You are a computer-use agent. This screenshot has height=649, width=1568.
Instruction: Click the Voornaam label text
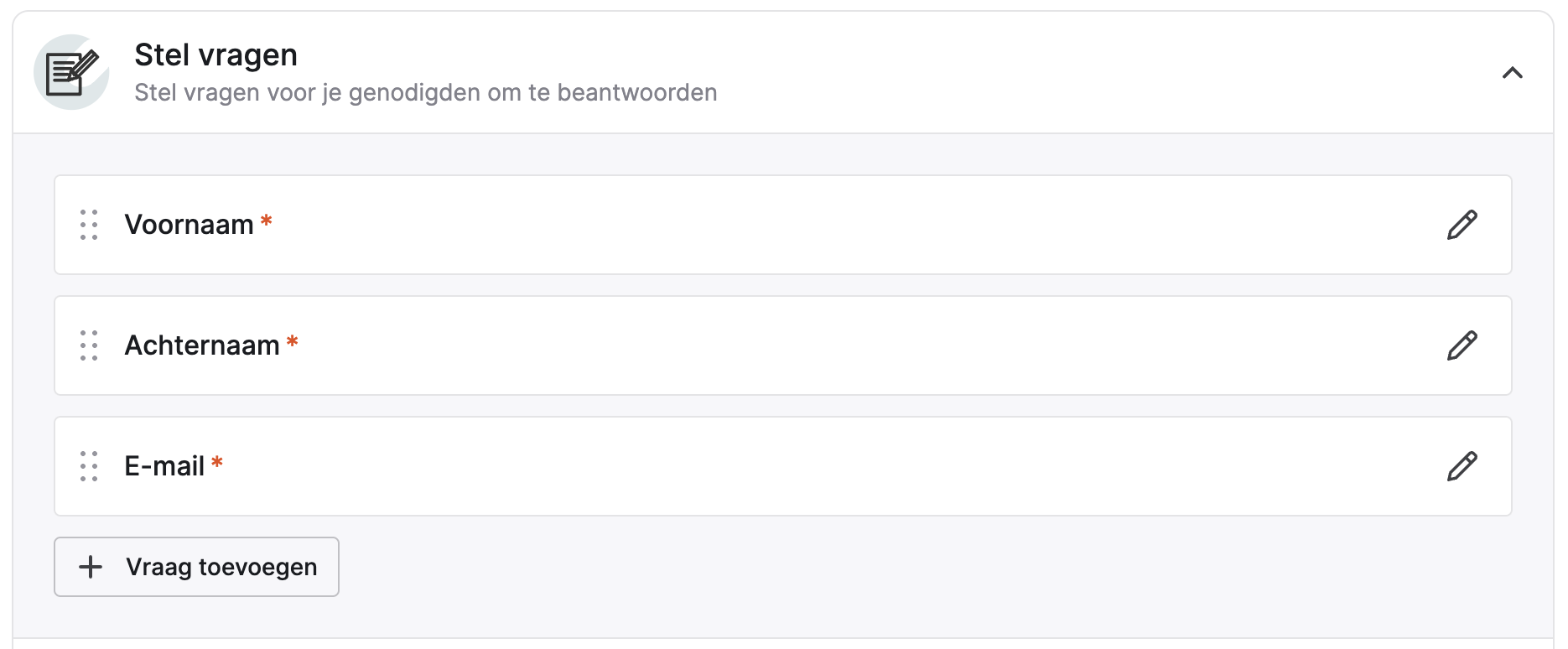(x=189, y=225)
